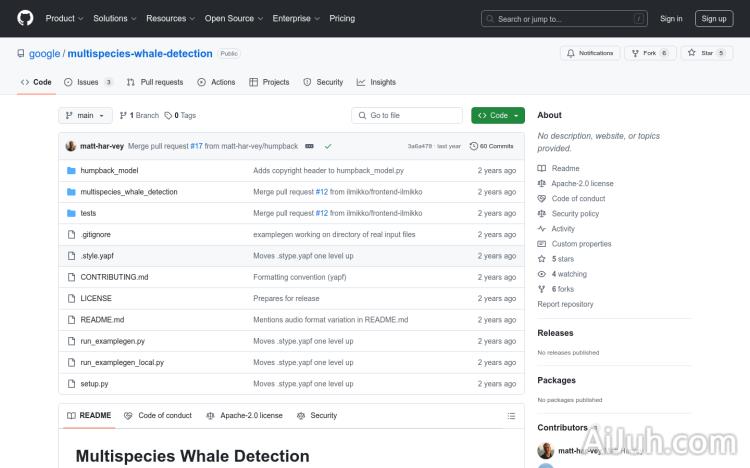This screenshot has width=750, height=468.
Task: Open Pull requests tab
Action: point(155,82)
